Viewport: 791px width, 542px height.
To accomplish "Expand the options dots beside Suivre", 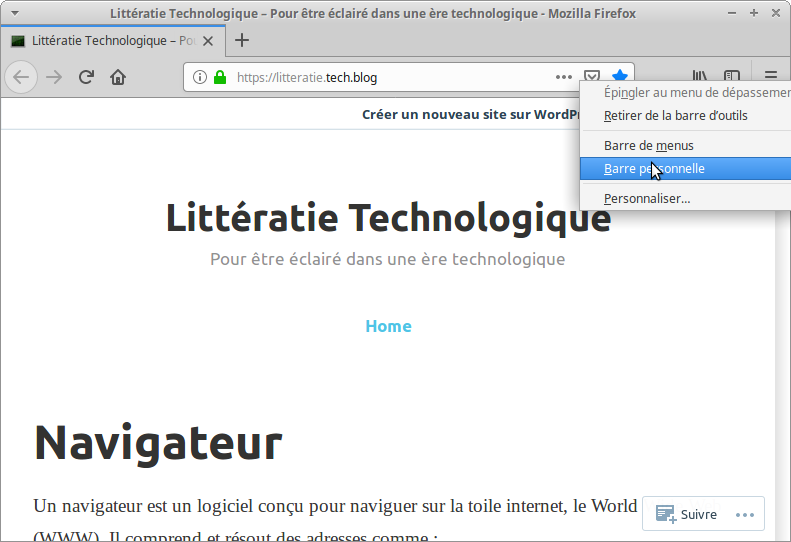I will (x=744, y=515).
